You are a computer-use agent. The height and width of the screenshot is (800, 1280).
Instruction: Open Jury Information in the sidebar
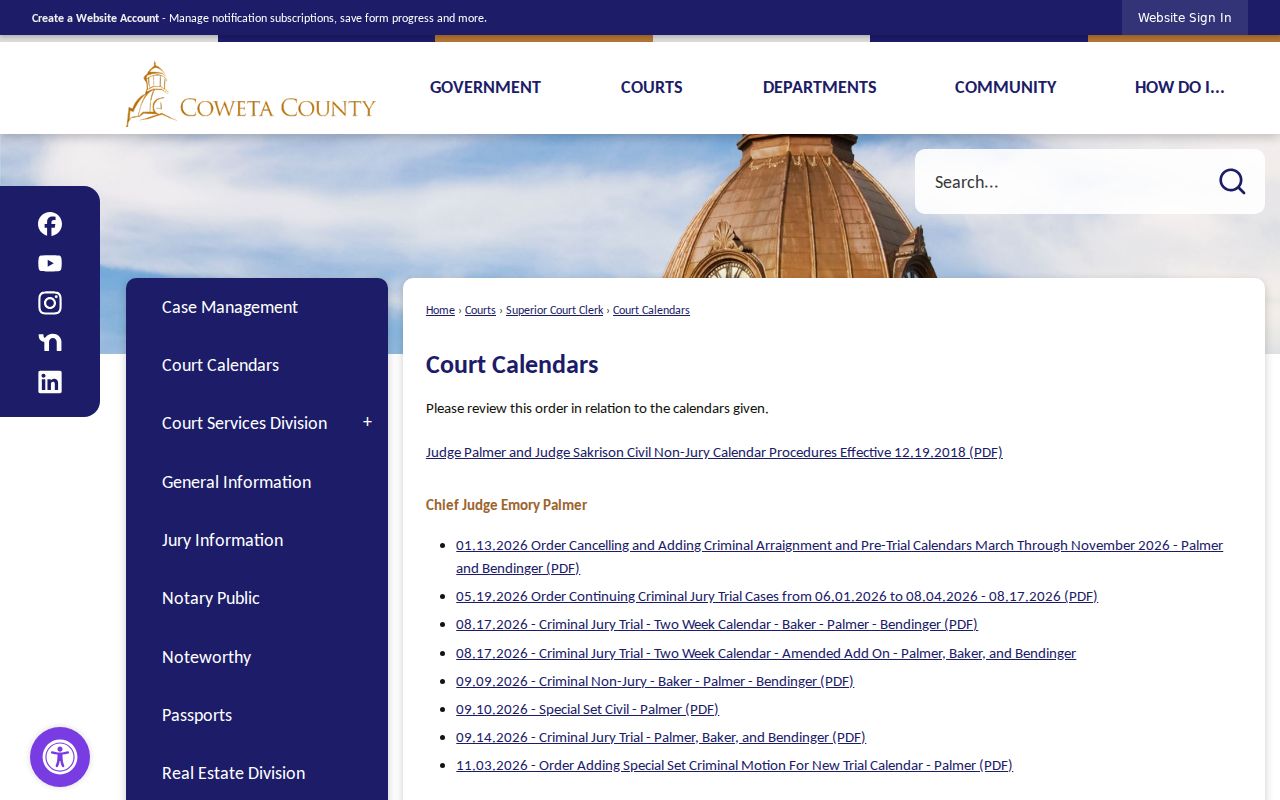[222, 540]
